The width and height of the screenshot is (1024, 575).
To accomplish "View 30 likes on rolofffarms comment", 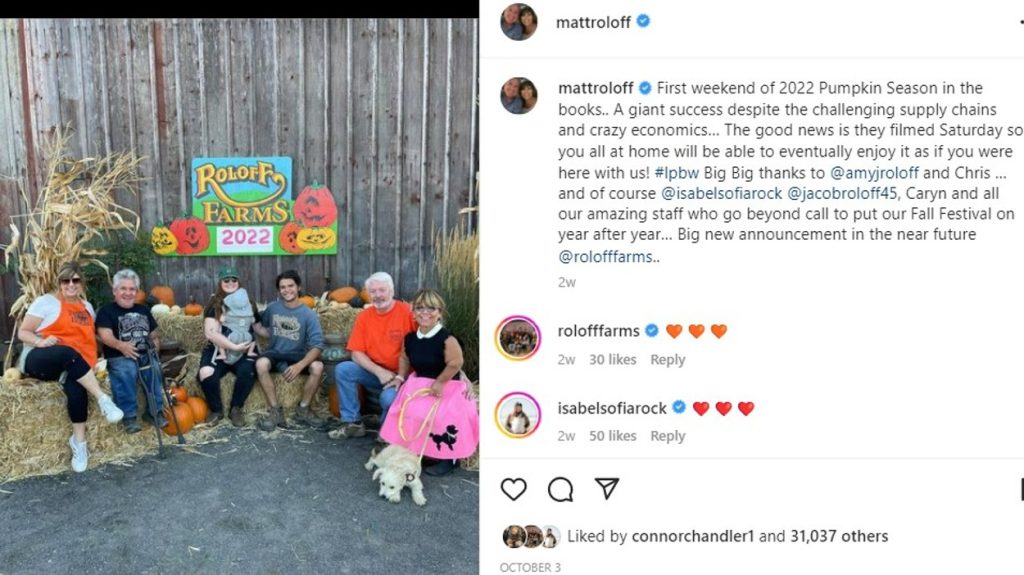I will pyautogui.click(x=613, y=359).
